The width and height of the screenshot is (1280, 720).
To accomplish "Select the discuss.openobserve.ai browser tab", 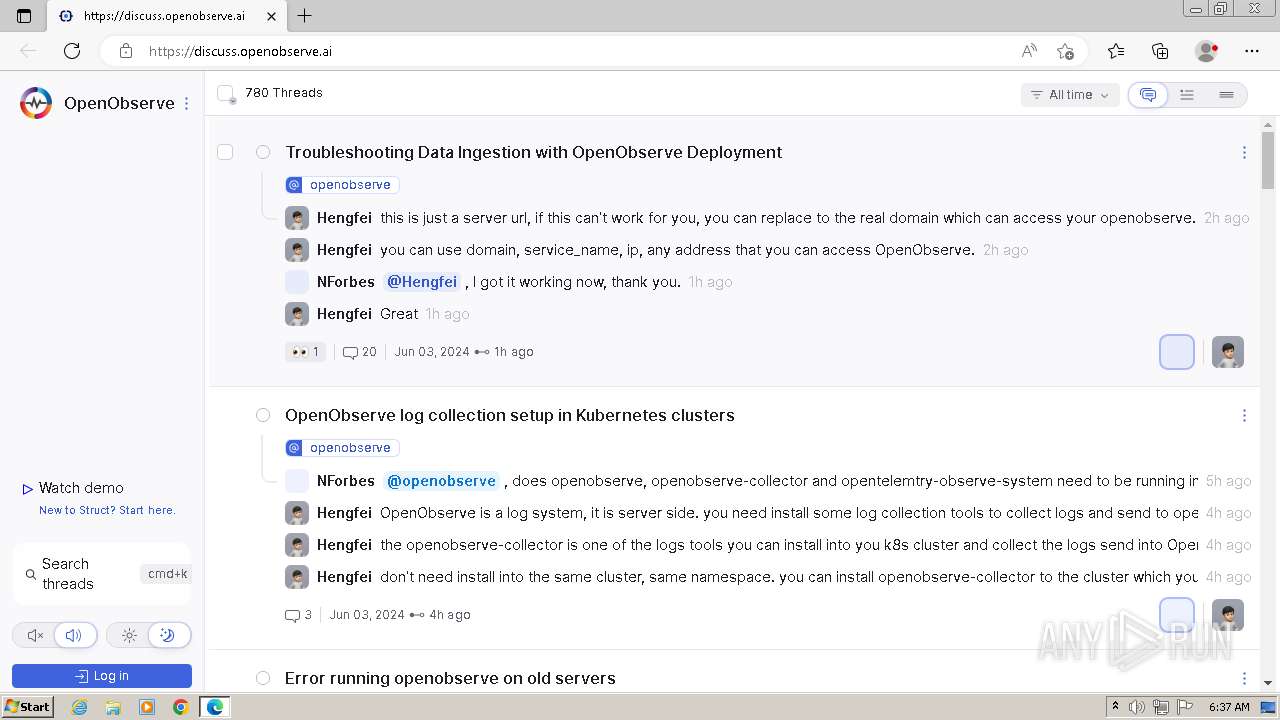I will pos(165,16).
